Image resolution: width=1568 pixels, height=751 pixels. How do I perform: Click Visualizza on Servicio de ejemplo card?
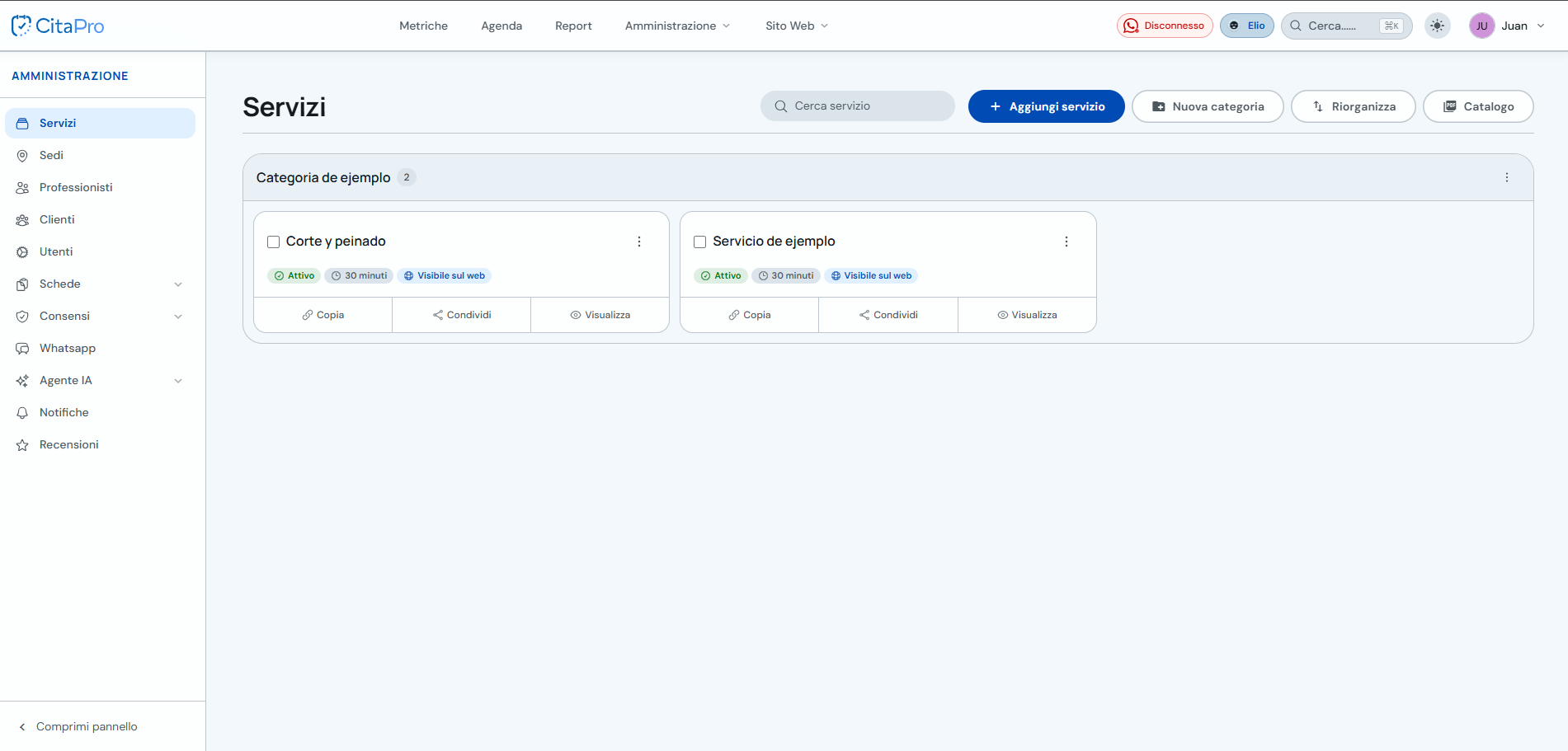coord(1027,315)
